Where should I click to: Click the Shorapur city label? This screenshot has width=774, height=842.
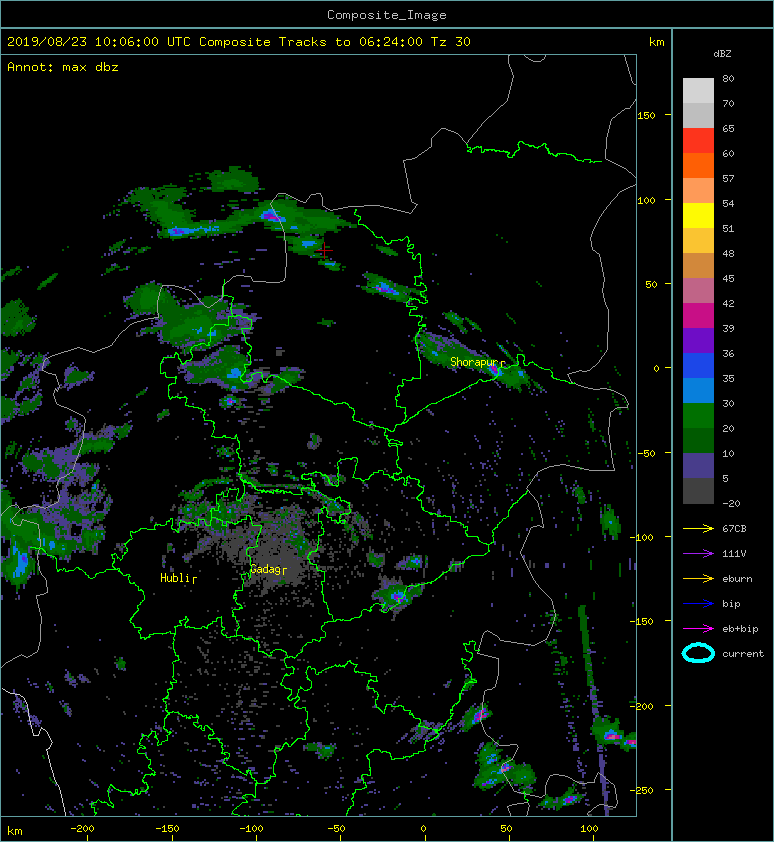tap(475, 362)
